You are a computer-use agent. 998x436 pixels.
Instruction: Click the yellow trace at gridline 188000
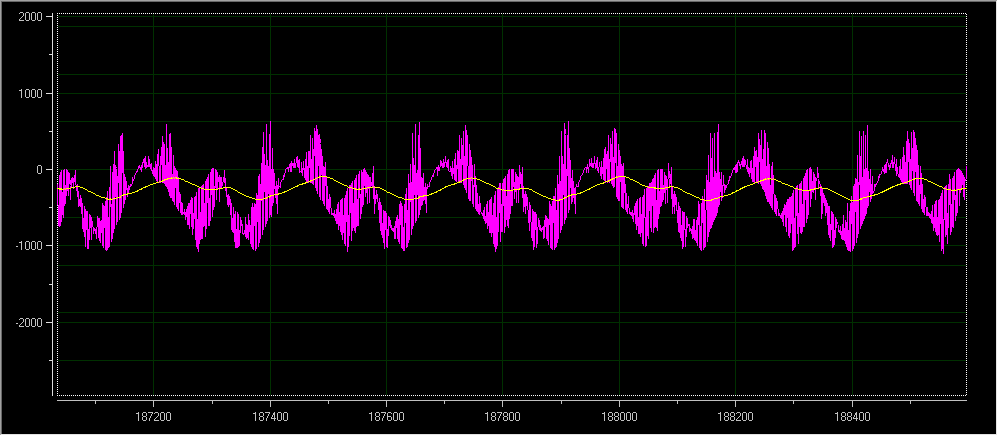click(619, 177)
